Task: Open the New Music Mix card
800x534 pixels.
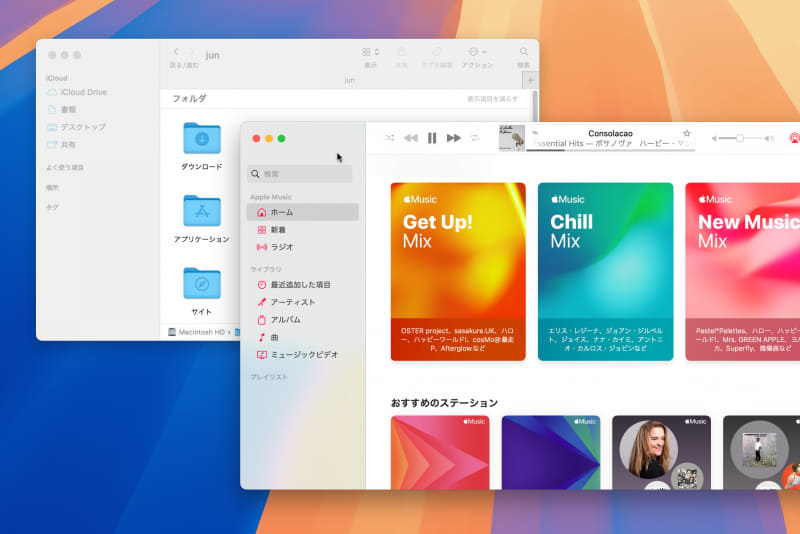Action: [x=743, y=271]
